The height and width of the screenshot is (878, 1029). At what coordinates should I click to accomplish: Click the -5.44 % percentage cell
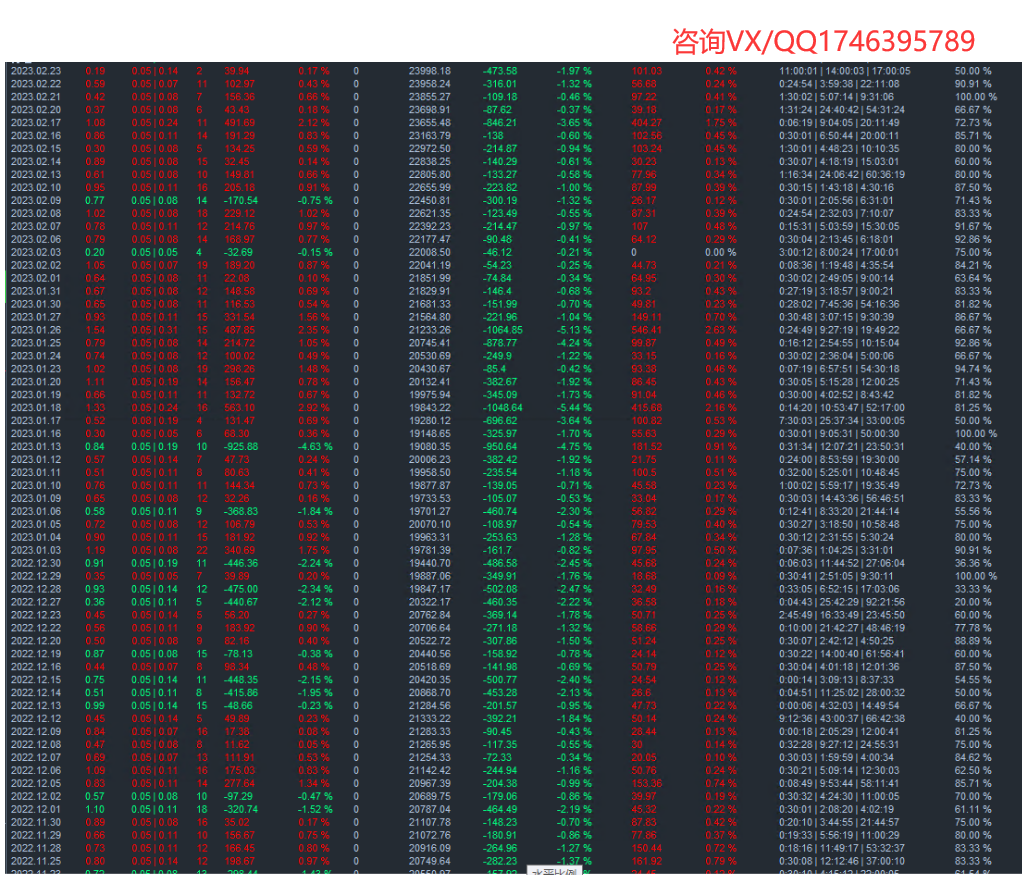click(x=574, y=408)
